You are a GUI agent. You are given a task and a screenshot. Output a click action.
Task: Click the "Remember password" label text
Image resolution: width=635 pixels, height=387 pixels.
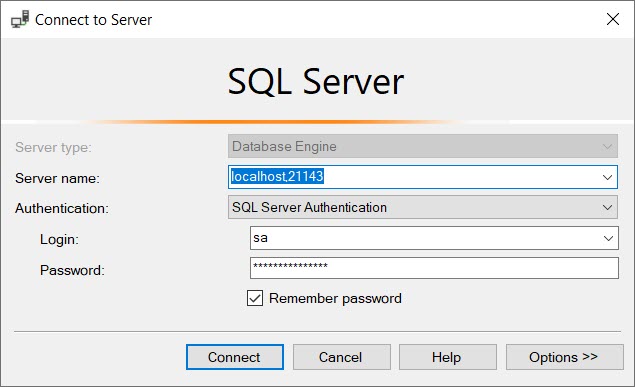coord(335,299)
